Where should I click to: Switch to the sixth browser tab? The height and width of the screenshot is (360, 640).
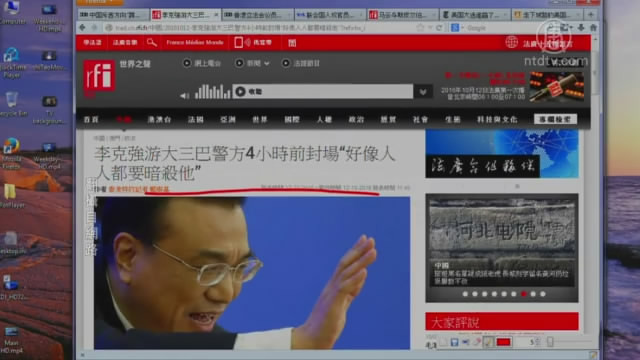475,15
